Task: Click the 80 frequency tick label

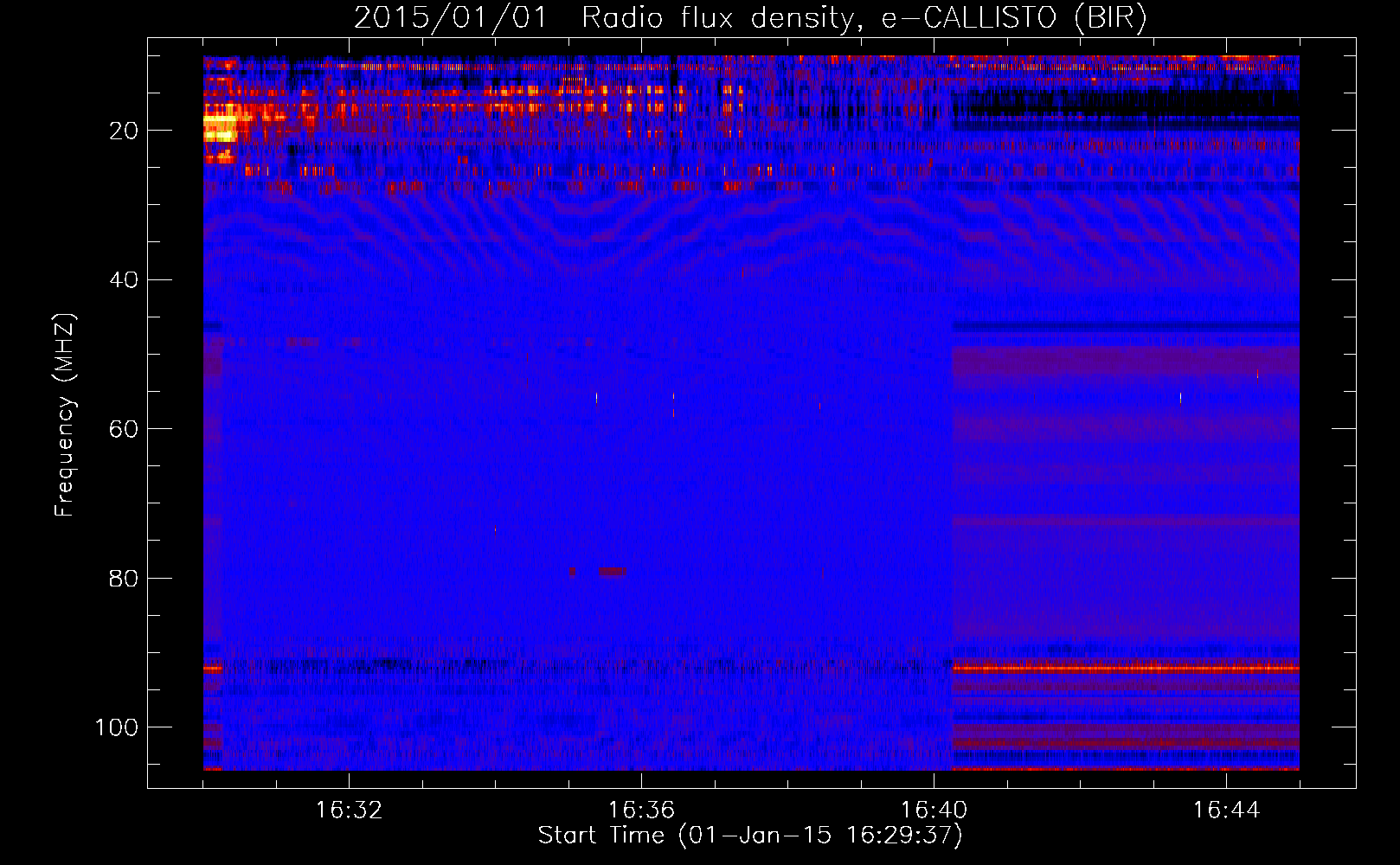Action: tap(124, 578)
